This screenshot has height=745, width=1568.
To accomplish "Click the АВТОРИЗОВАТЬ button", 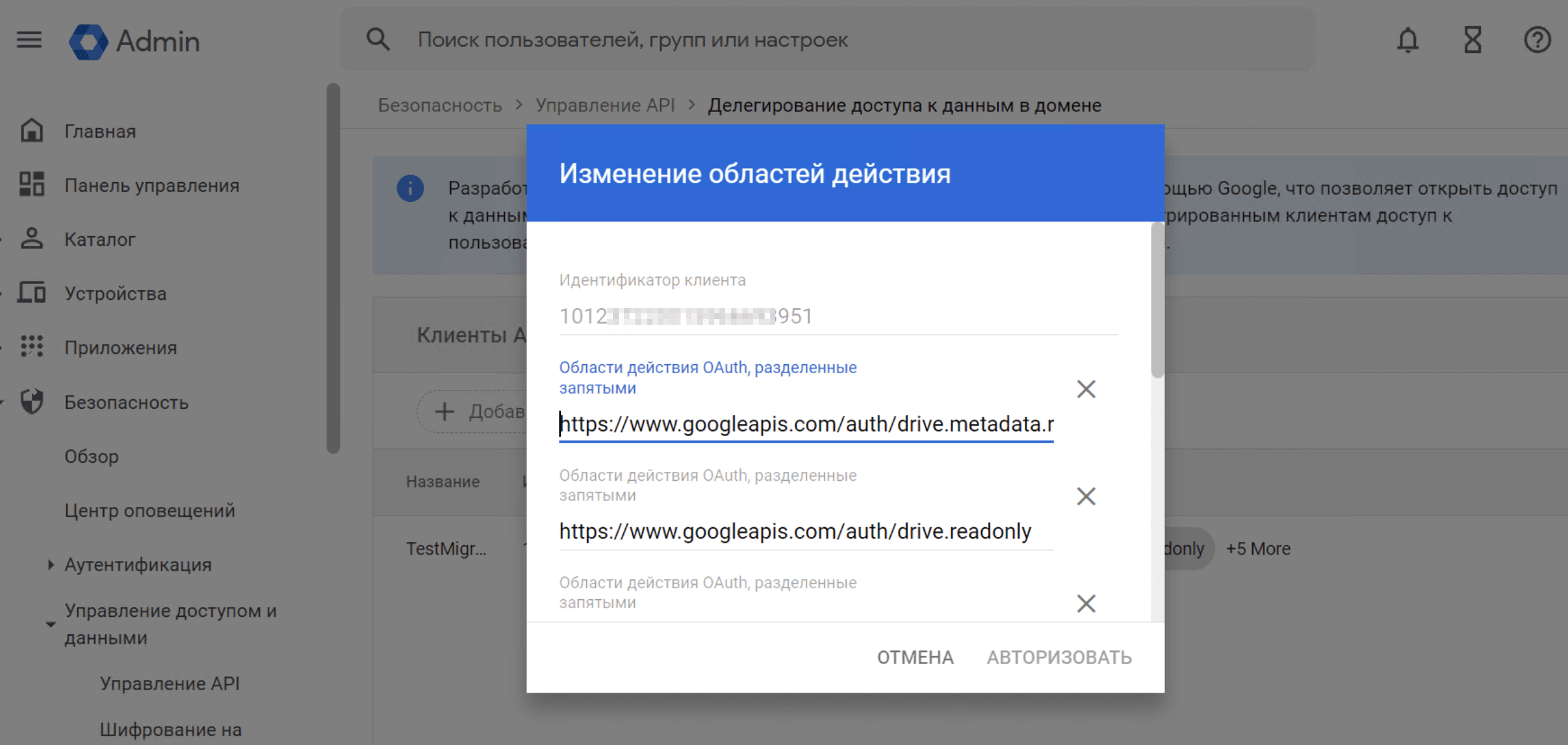I will (x=1059, y=657).
